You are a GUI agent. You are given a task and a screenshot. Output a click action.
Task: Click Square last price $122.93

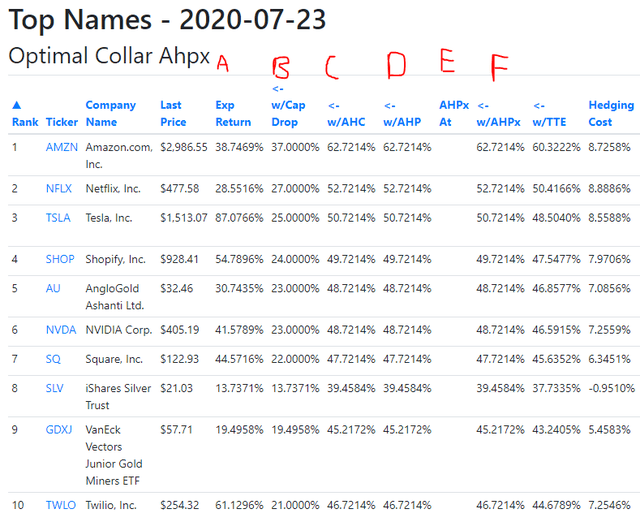coord(179,359)
